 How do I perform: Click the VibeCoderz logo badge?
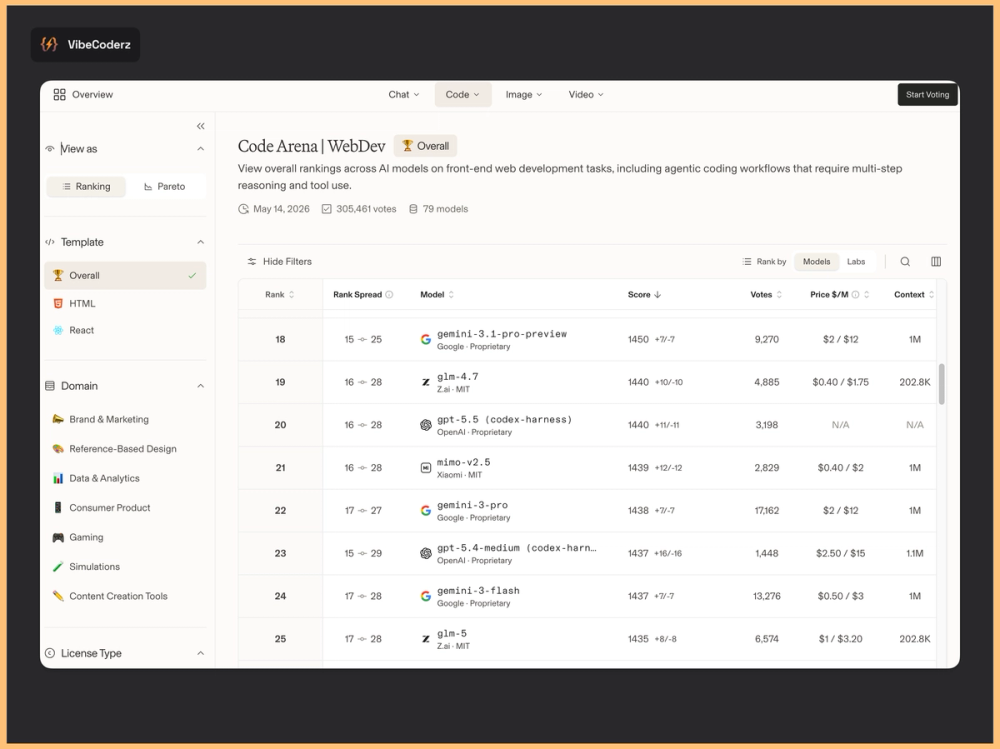click(x=85, y=45)
